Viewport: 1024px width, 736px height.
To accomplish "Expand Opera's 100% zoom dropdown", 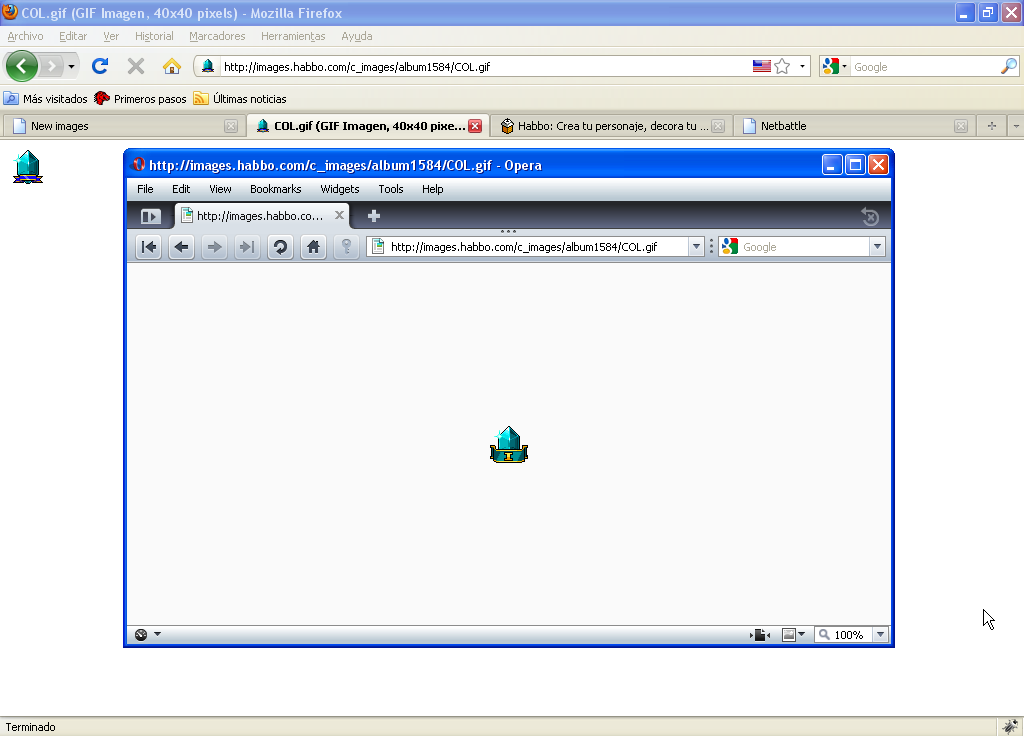I will point(880,635).
